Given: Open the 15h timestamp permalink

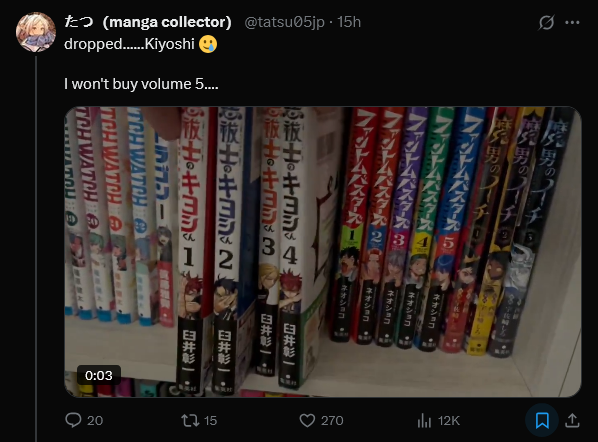Looking at the screenshot, I should click(x=349, y=22).
